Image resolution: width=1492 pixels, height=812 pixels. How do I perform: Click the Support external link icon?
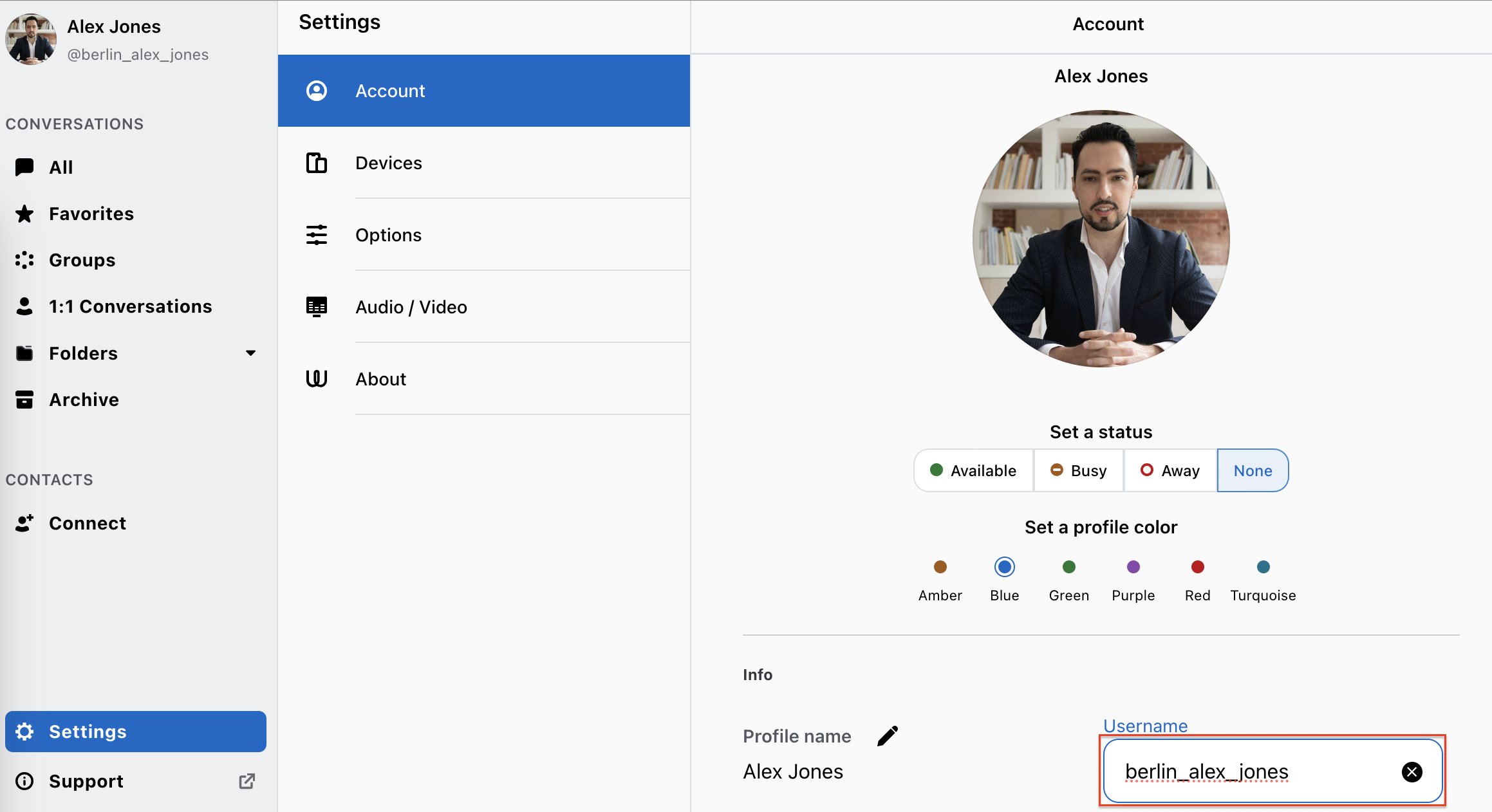point(247,781)
